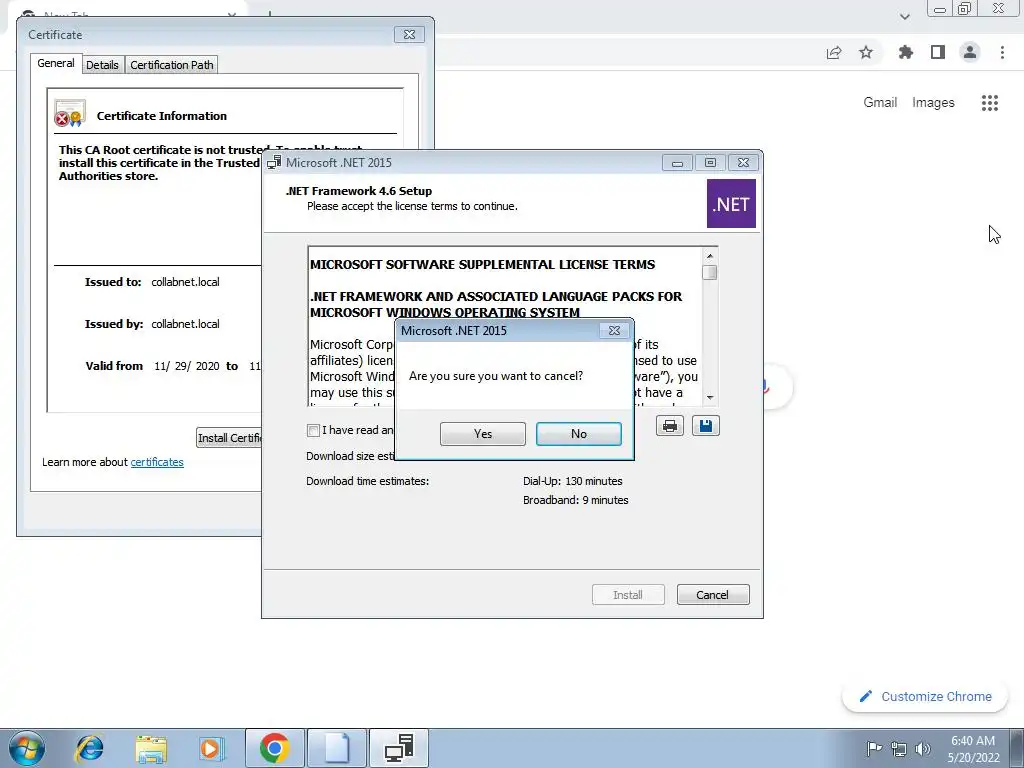Open the Certification Path tab

pos(172,65)
